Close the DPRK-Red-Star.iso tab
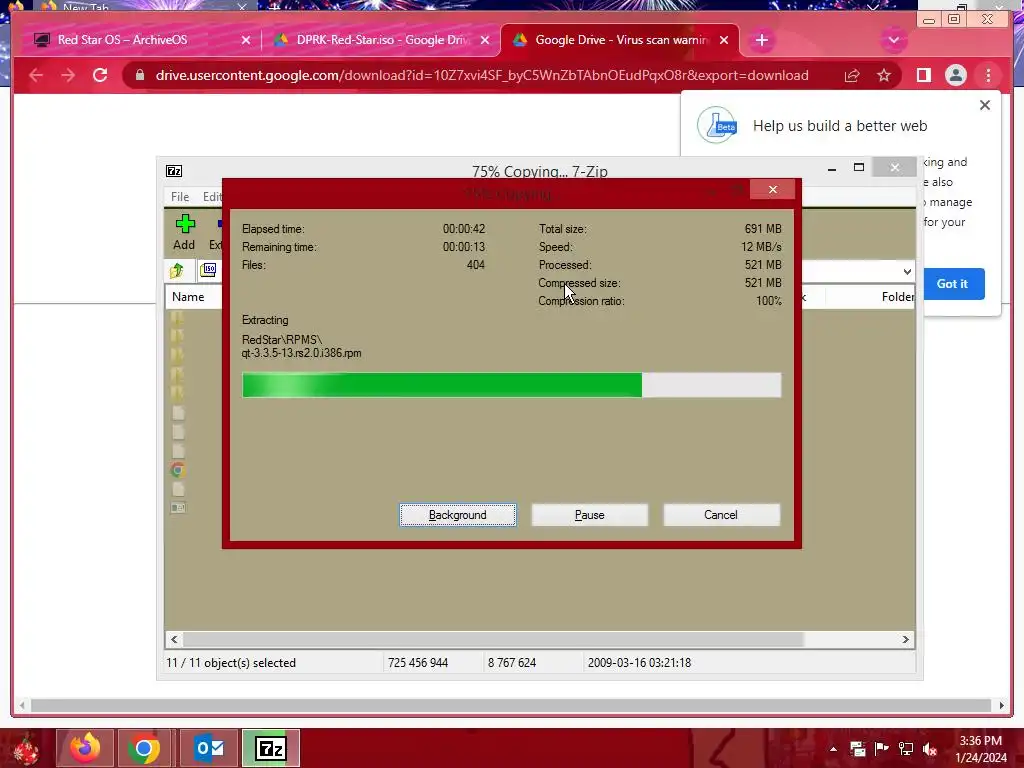This screenshot has width=1024, height=768. [x=485, y=40]
